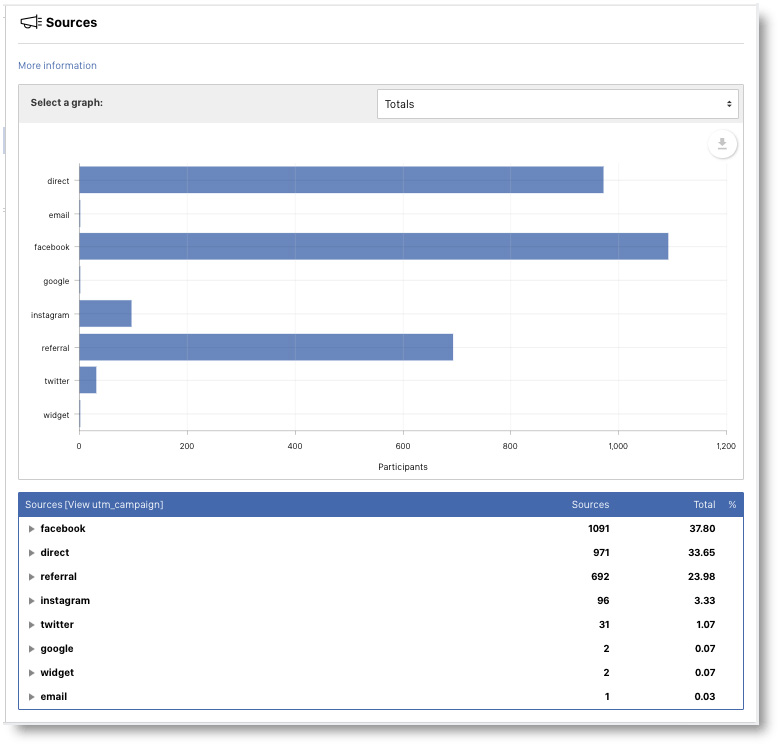
Task: Expand the instagram source row
Action: (32, 601)
